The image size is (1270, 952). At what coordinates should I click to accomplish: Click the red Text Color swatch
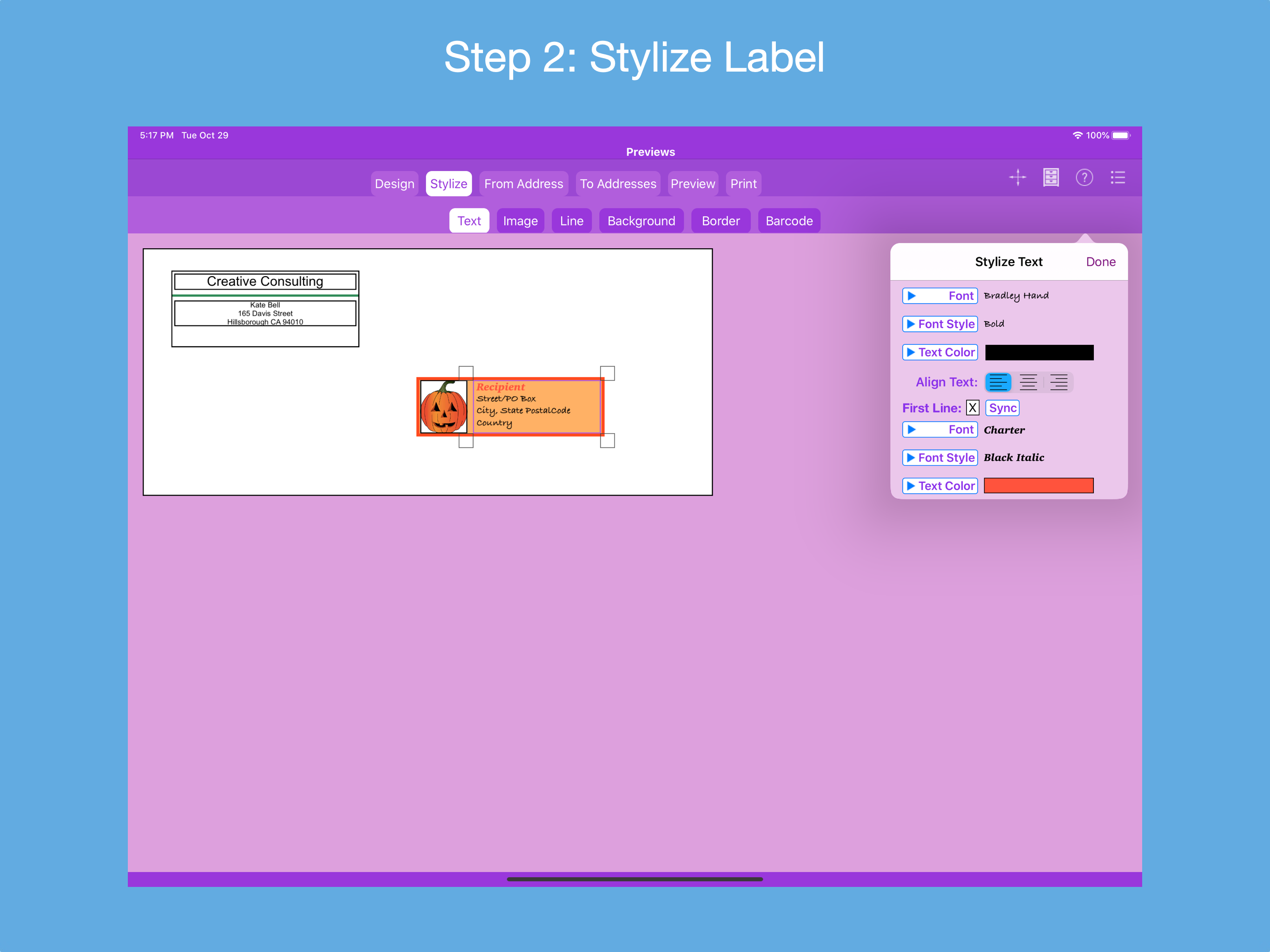tap(1038, 485)
